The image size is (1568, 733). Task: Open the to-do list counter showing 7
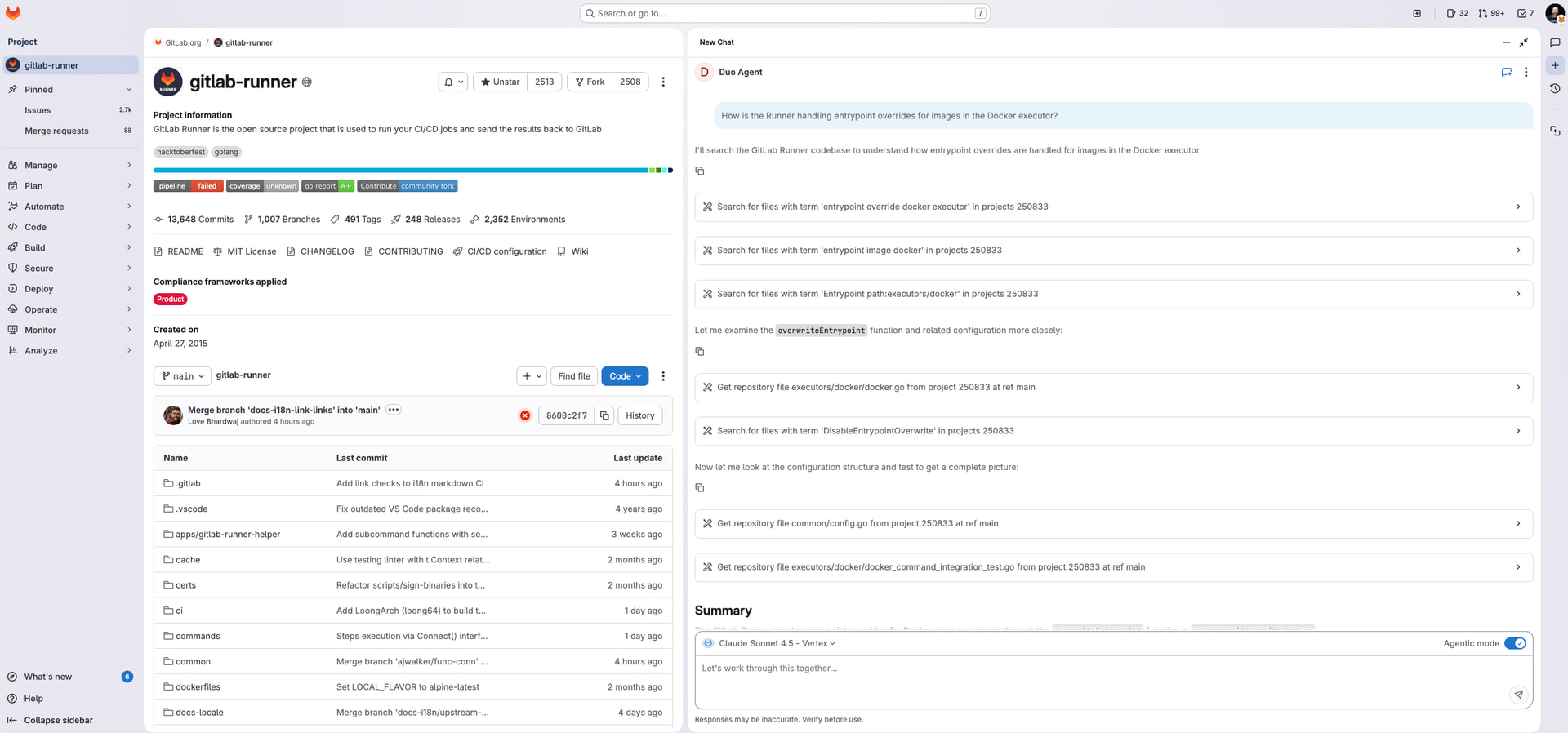click(x=1526, y=13)
